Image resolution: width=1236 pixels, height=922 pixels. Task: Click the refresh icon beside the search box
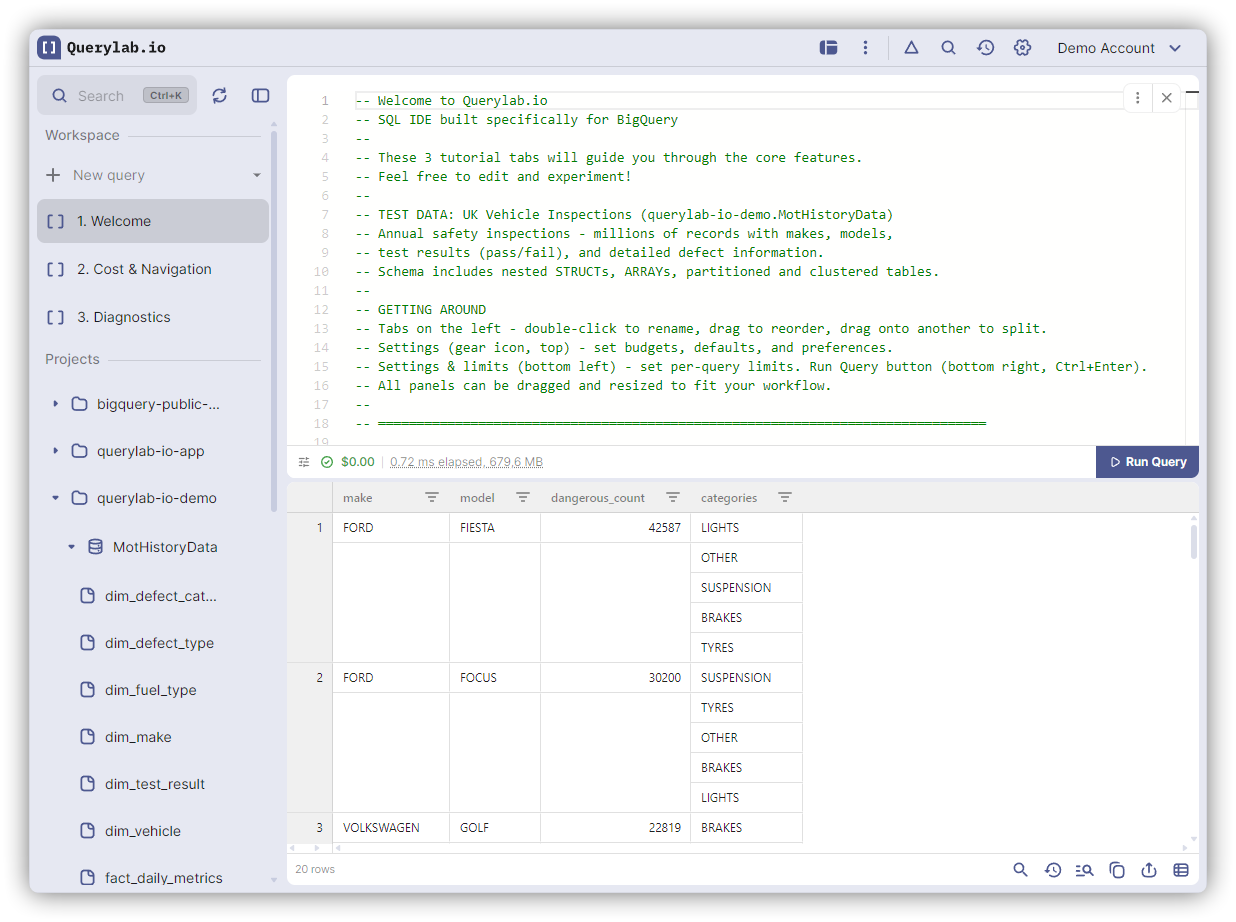click(220, 96)
